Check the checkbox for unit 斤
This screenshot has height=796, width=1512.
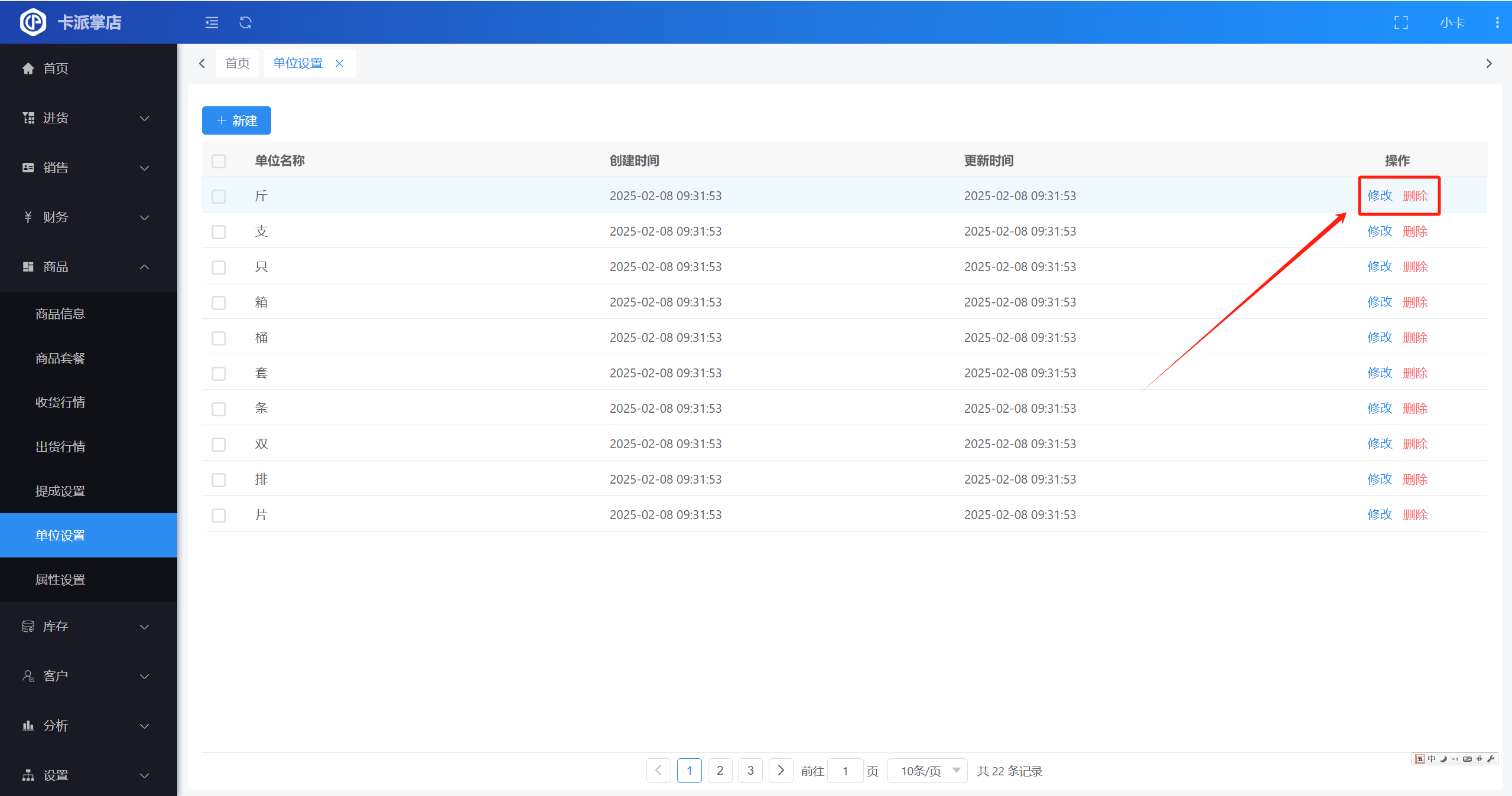click(219, 196)
